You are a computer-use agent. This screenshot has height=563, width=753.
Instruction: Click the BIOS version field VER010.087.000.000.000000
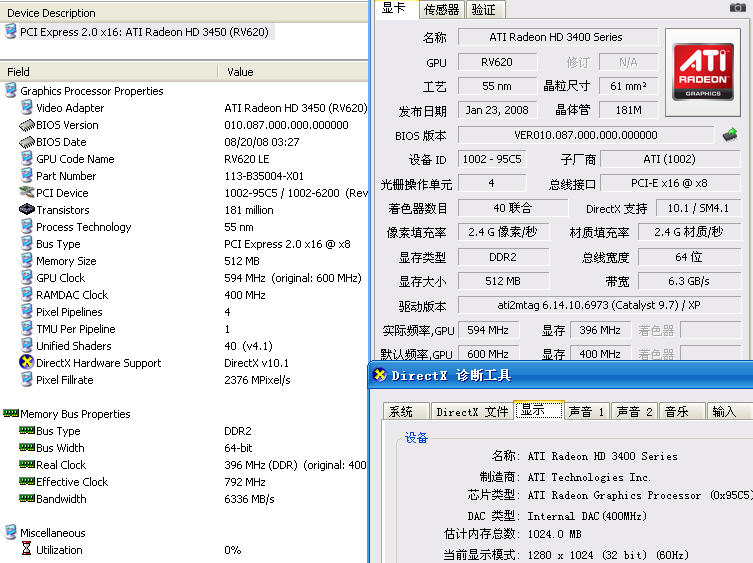[586, 135]
